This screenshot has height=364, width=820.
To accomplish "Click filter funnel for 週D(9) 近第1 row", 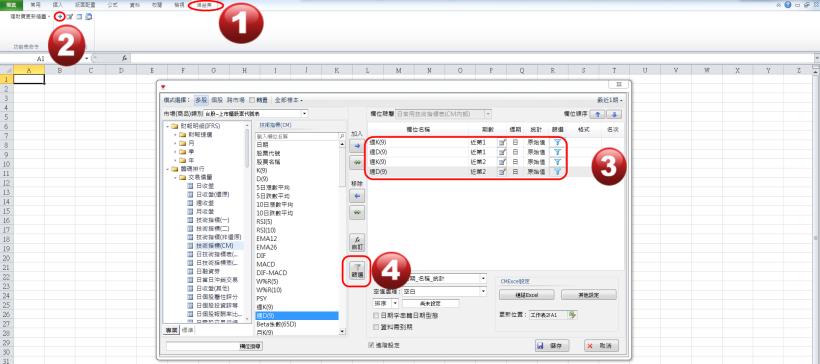I will coord(557,152).
